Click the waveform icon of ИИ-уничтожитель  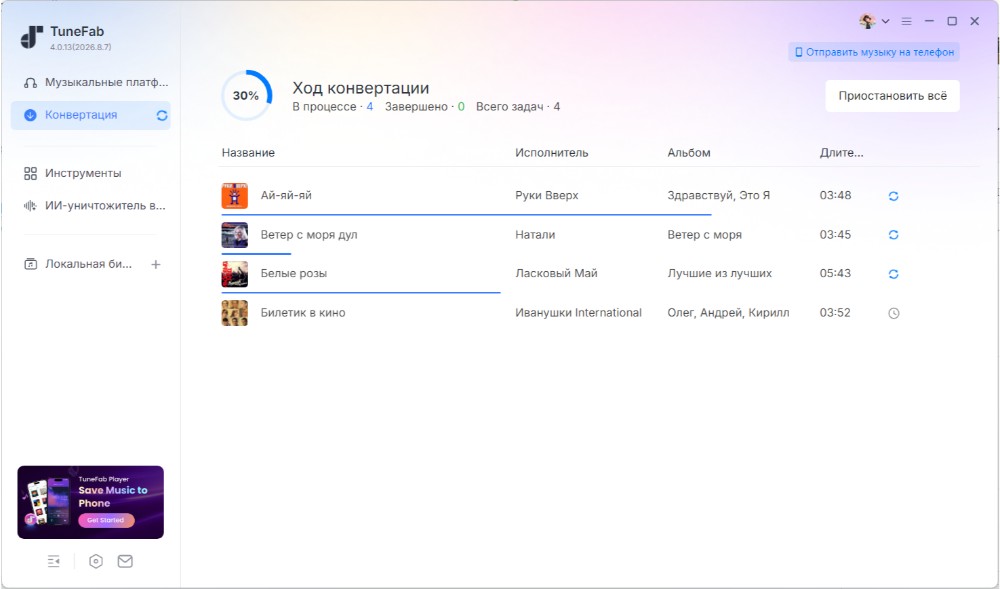pos(30,206)
